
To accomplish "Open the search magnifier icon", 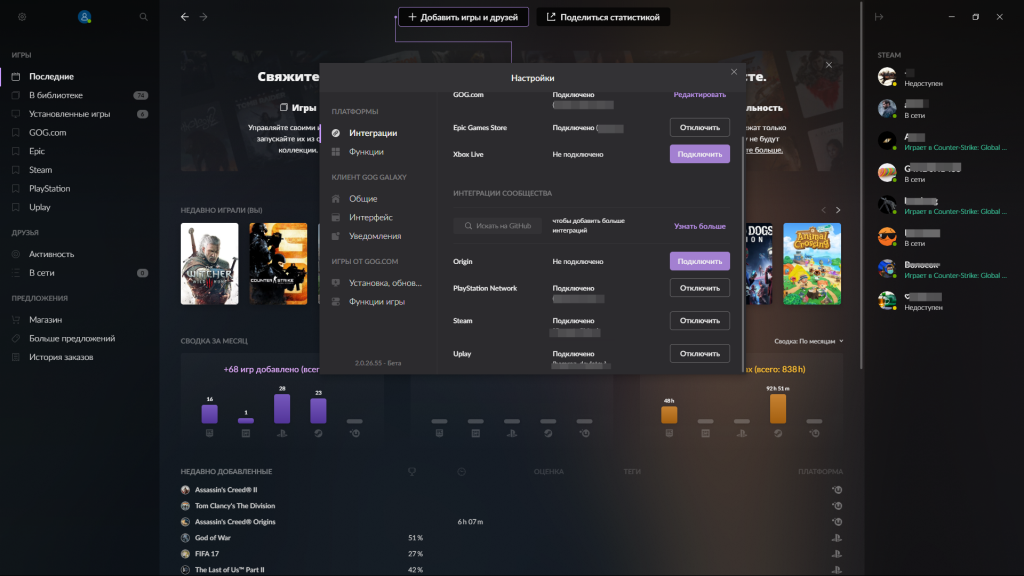I will [144, 17].
